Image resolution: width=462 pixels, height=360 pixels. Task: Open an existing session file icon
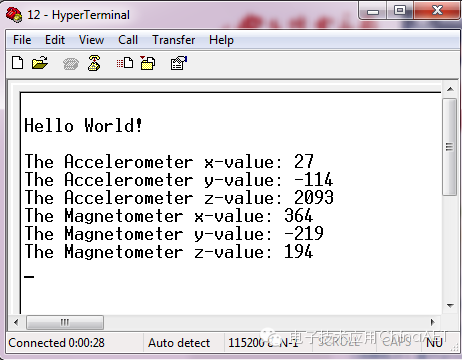[x=40, y=63]
